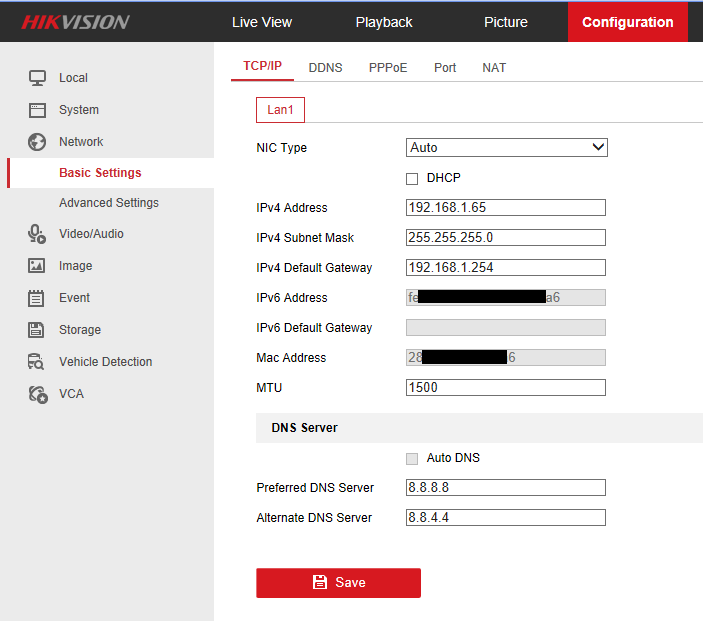Toggle the Auto DNS checkbox
The width and height of the screenshot is (703, 621).
412,459
